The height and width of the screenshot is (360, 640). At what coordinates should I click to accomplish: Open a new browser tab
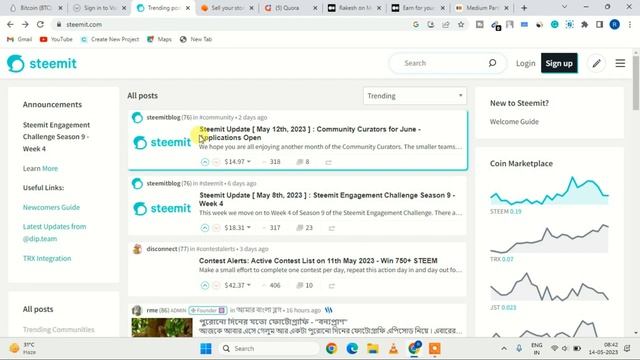coord(524,8)
